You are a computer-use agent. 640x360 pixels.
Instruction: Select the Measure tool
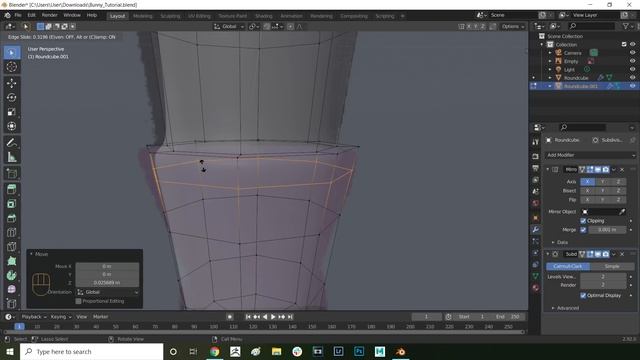[11, 157]
